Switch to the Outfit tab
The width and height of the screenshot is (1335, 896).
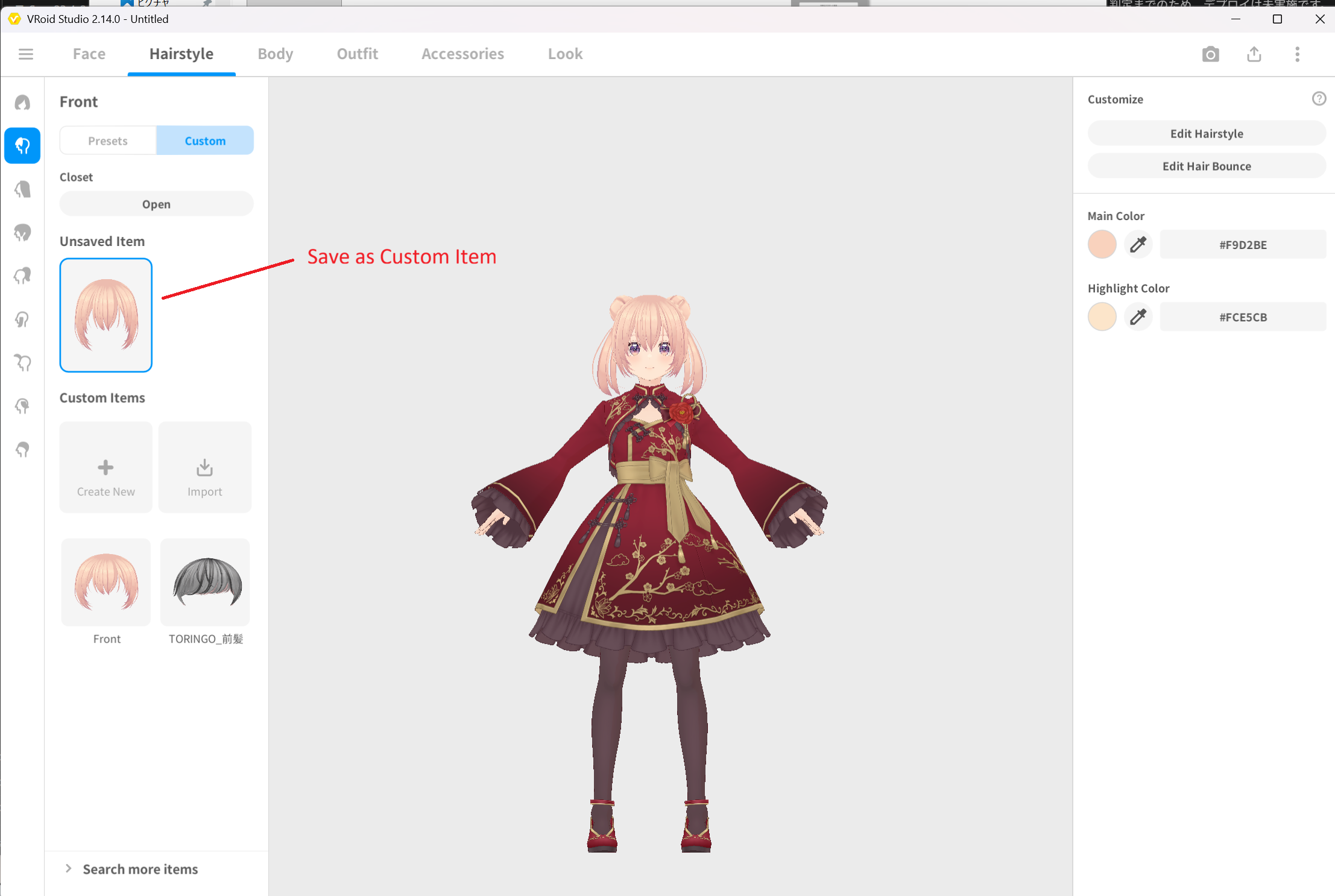[358, 54]
